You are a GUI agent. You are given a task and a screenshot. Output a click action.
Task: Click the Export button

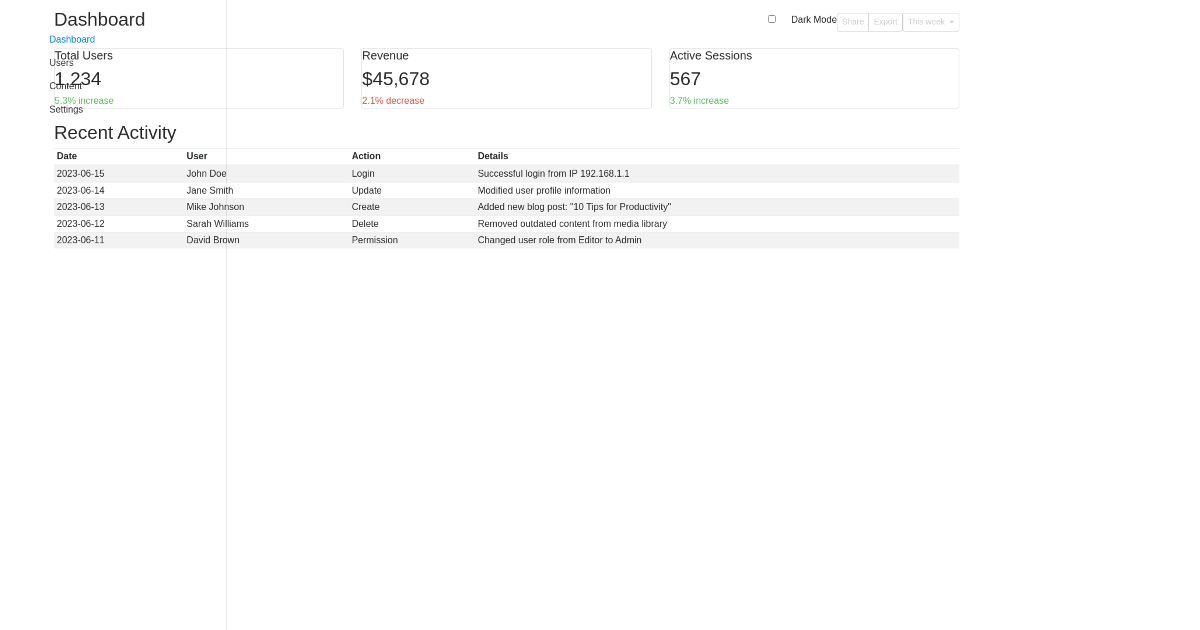(885, 21)
